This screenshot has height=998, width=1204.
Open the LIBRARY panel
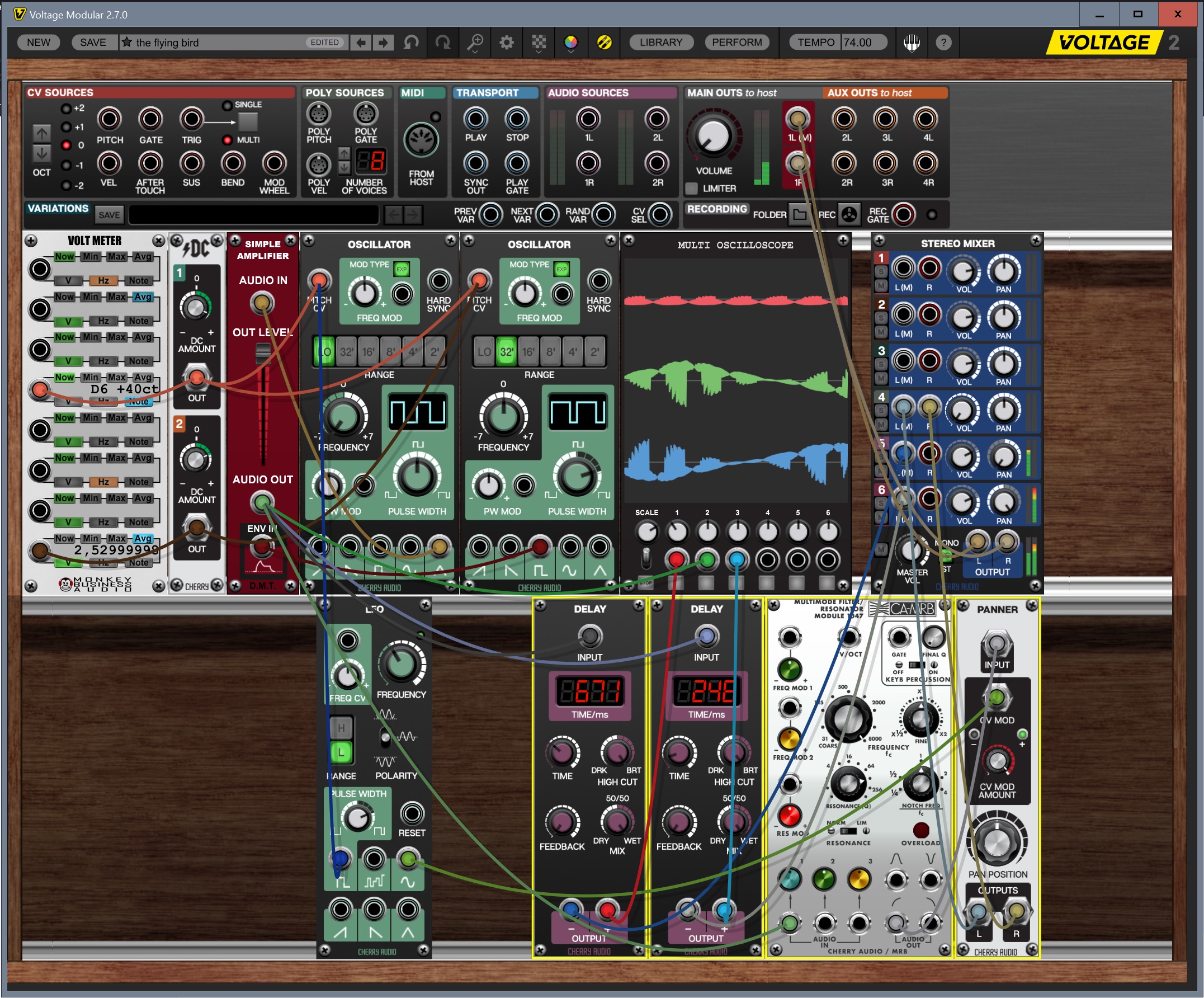661,43
